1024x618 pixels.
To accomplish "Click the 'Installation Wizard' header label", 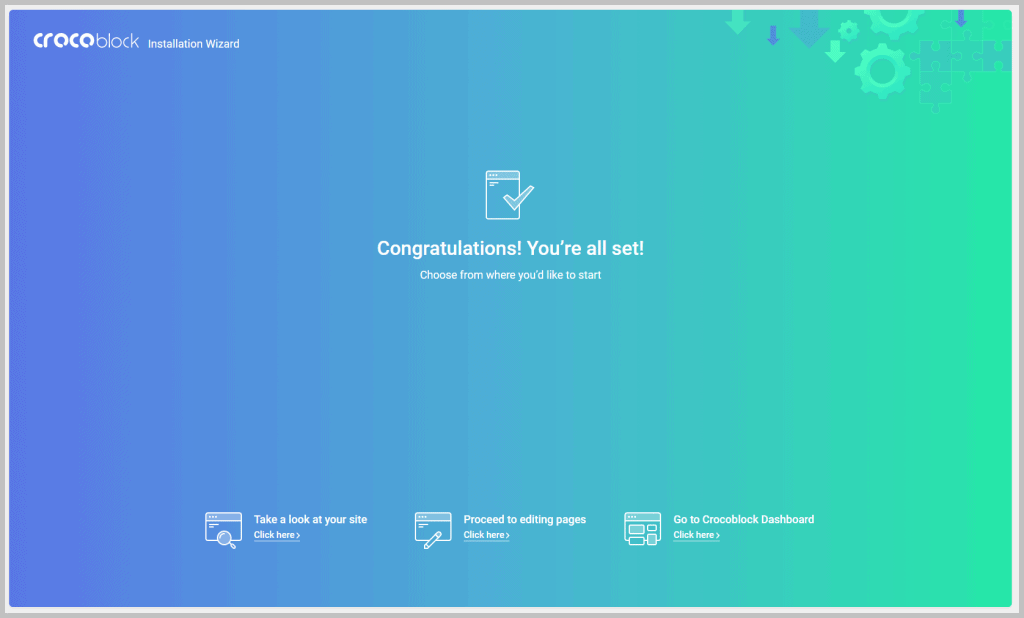I will click(193, 44).
